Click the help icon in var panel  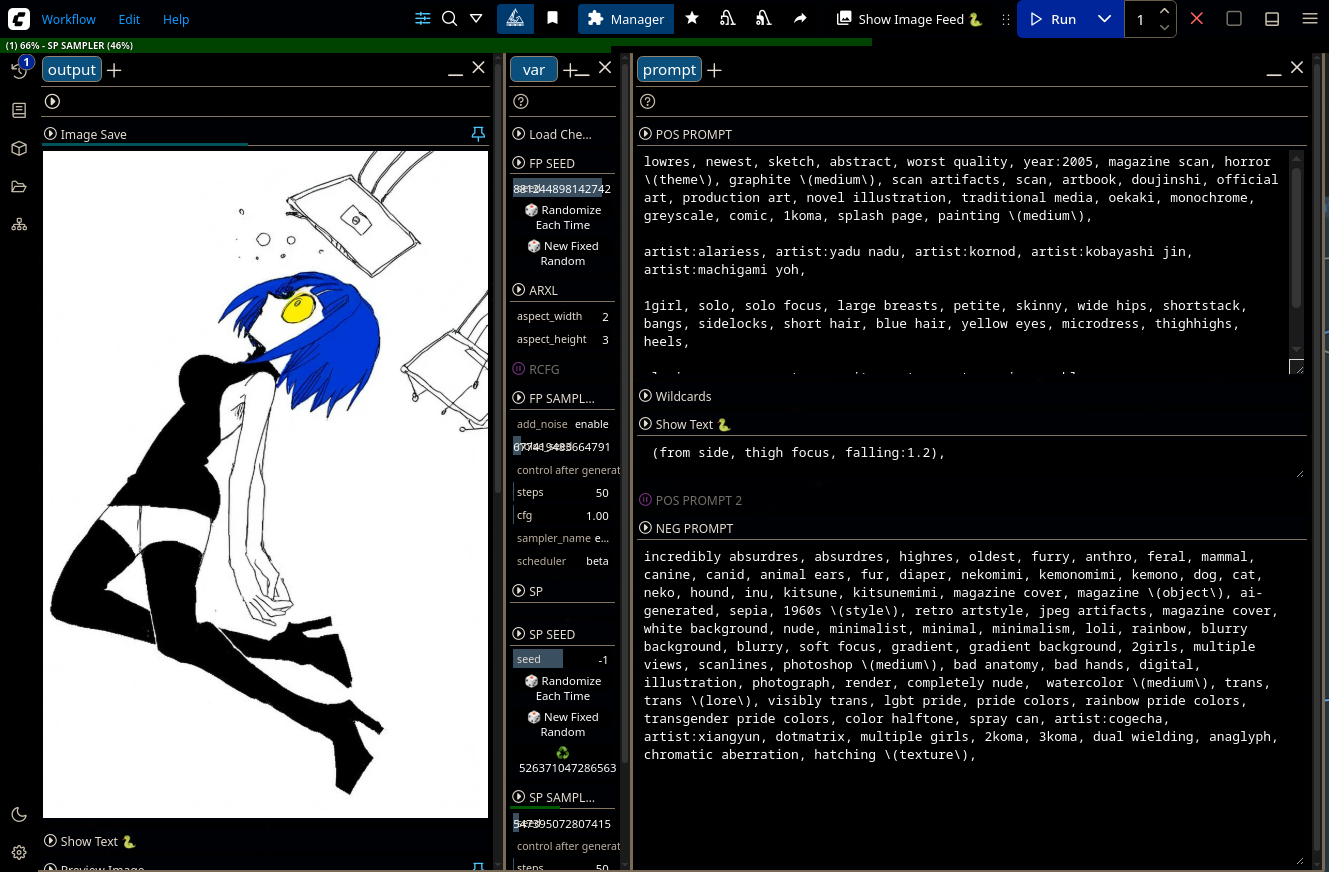pos(520,101)
